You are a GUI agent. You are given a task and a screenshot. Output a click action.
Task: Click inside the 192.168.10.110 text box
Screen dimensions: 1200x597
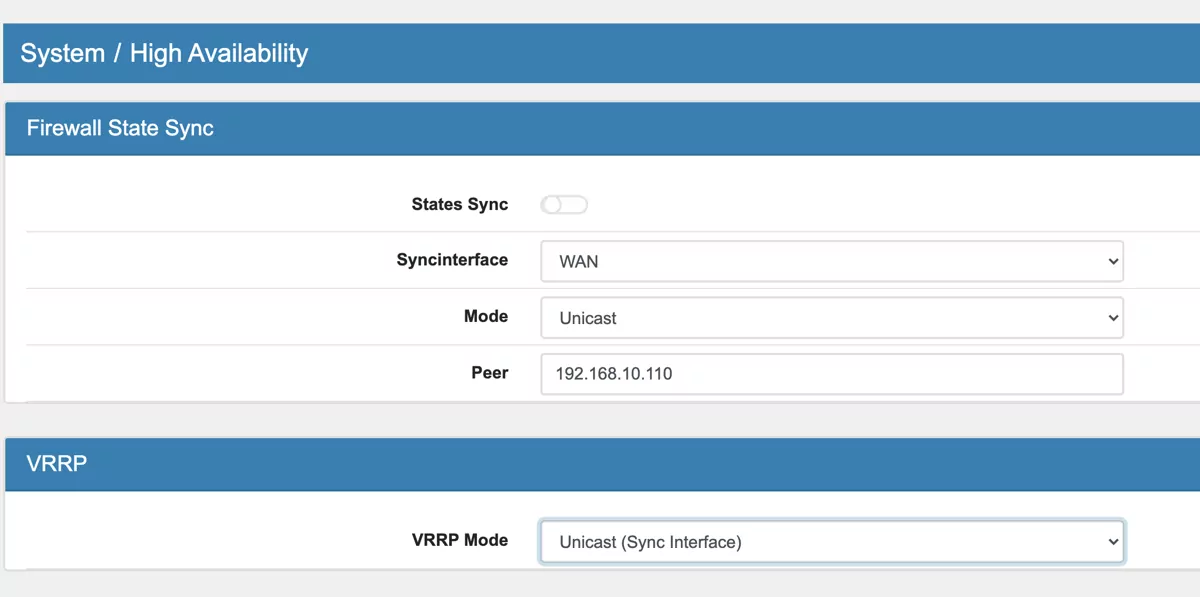[830, 373]
